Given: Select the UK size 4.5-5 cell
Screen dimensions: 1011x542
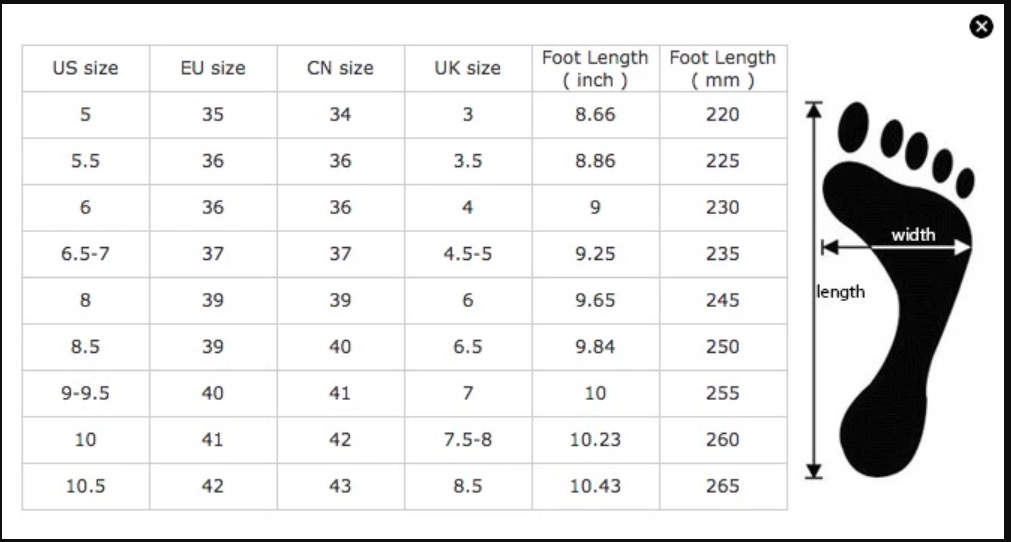Looking at the screenshot, I should point(467,254).
